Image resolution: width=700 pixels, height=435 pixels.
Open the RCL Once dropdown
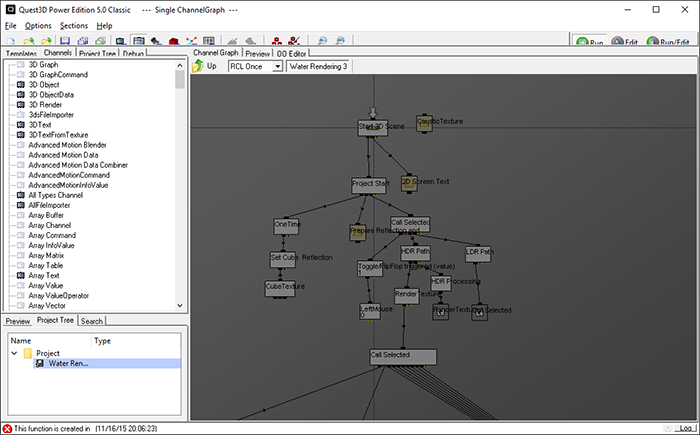pos(277,66)
